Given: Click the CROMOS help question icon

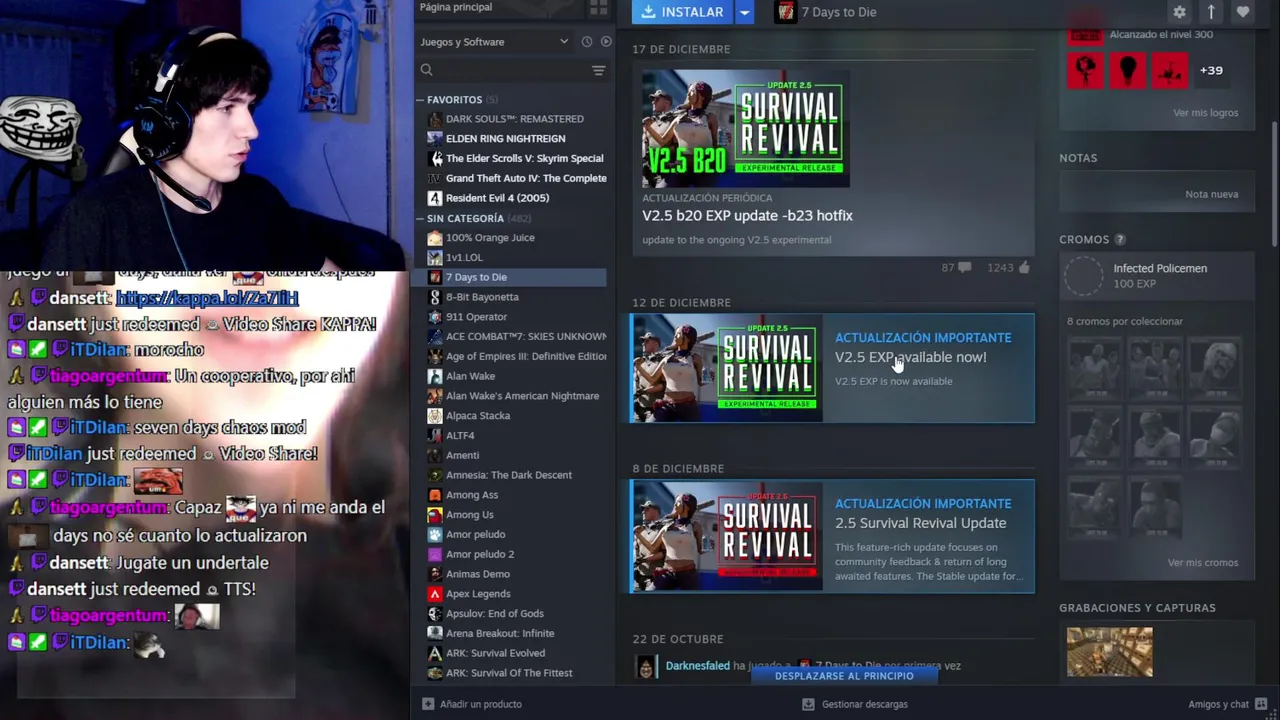Looking at the screenshot, I should pos(1120,240).
